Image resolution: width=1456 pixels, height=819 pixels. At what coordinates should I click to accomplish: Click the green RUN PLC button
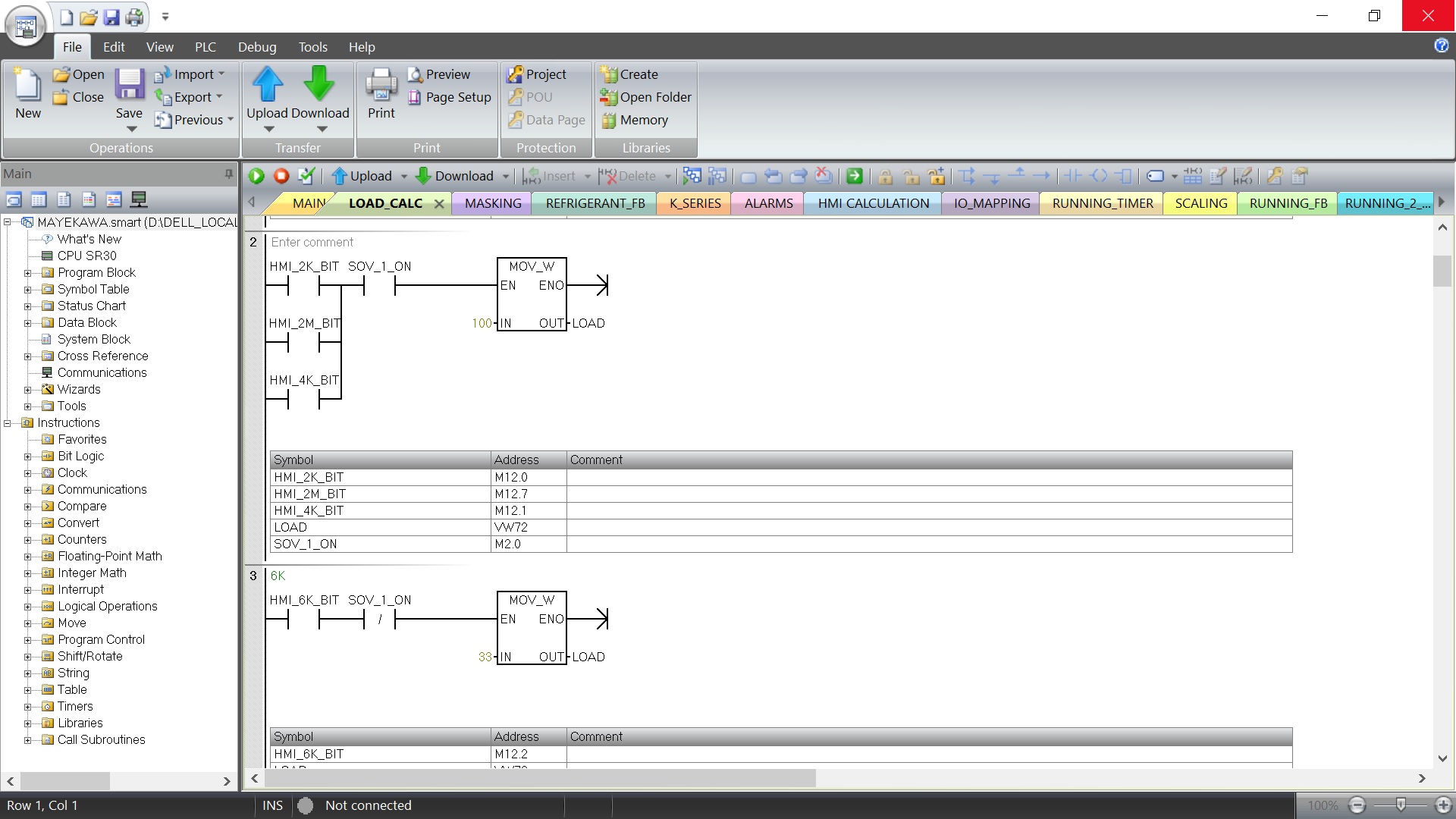pyautogui.click(x=256, y=176)
